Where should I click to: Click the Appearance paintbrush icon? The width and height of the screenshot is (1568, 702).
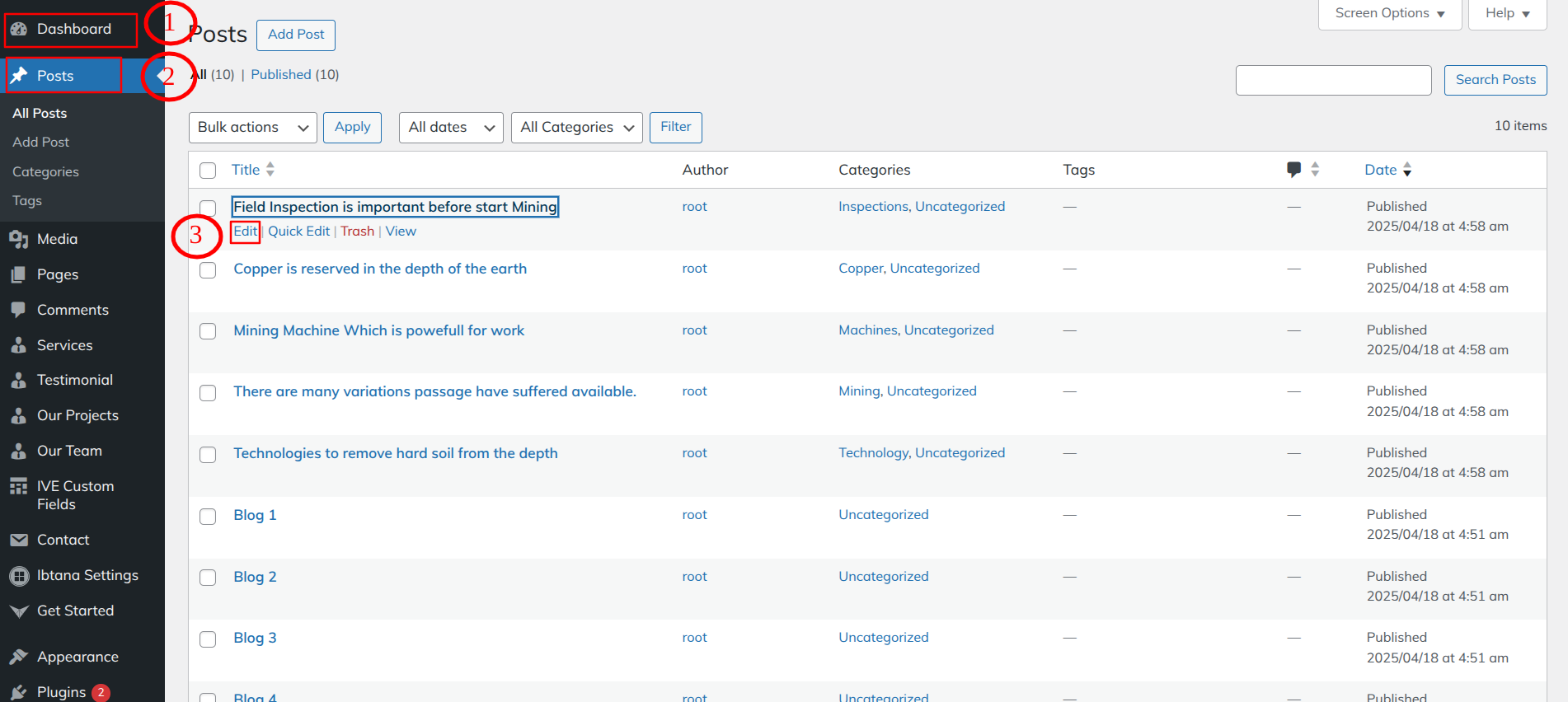click(18, 657)
